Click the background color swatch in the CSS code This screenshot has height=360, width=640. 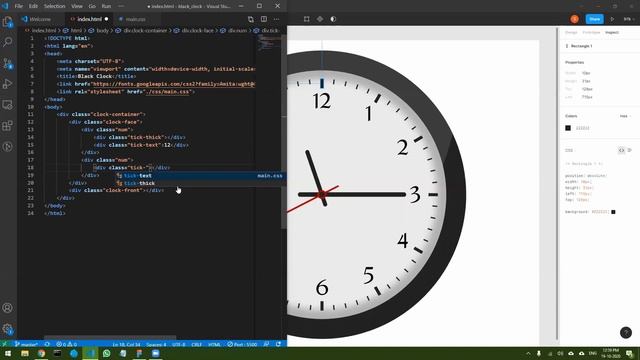pyautogui.click(x=613, y=212)
